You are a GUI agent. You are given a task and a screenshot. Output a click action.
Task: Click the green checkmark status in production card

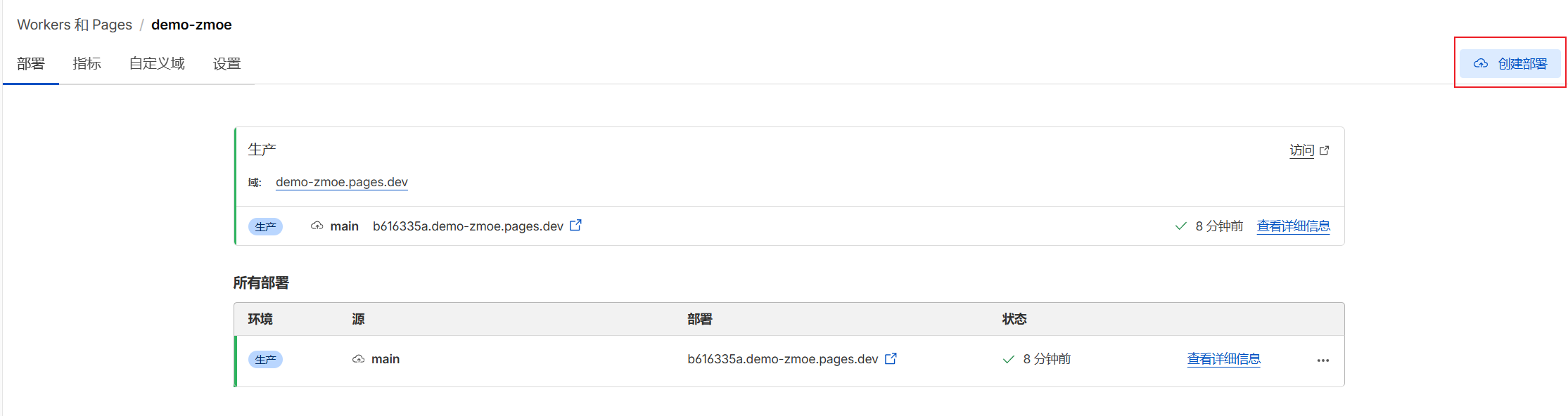1181,226
